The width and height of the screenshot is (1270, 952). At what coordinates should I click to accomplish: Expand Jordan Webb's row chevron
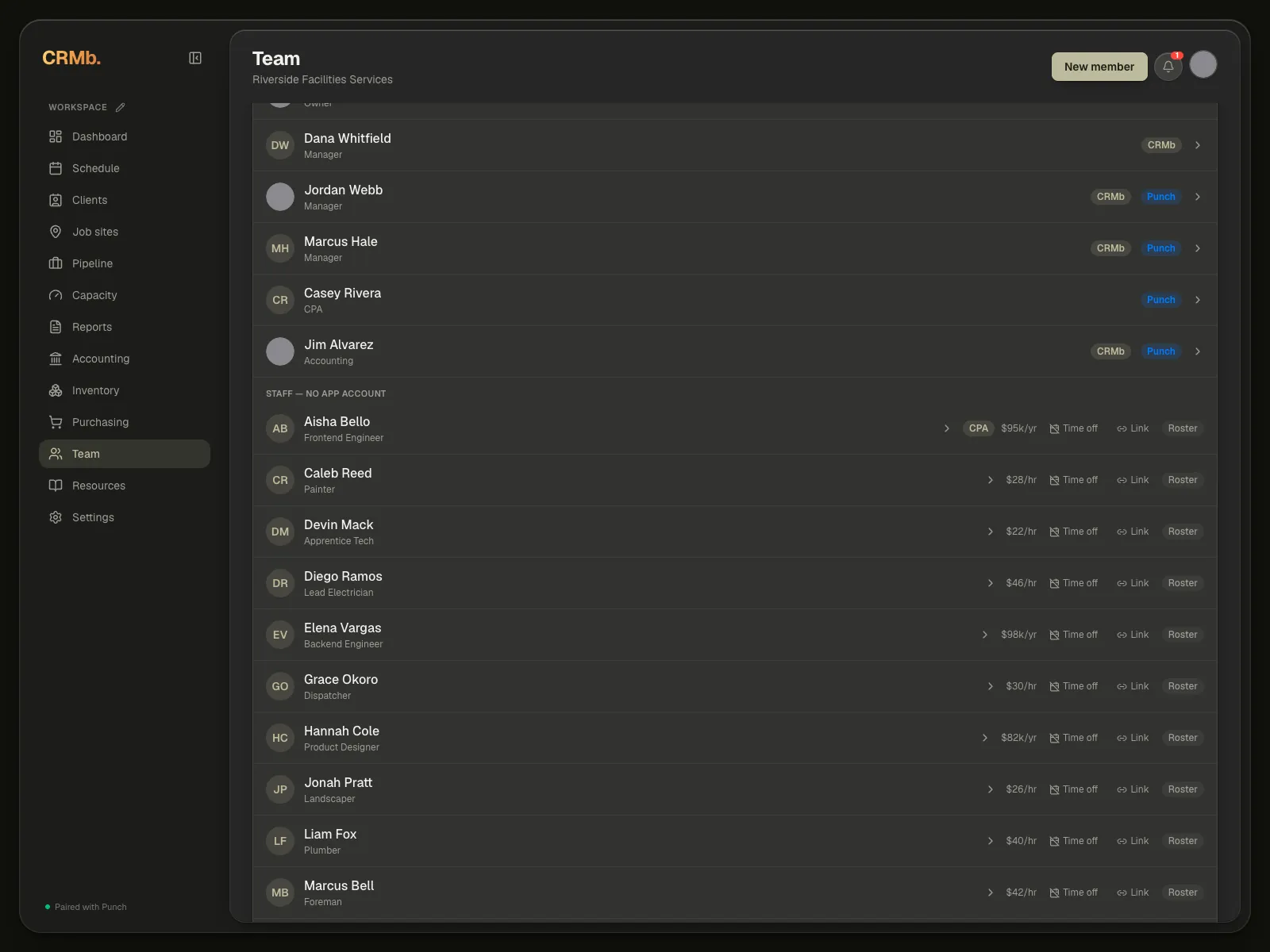[x=1198, y=197]
